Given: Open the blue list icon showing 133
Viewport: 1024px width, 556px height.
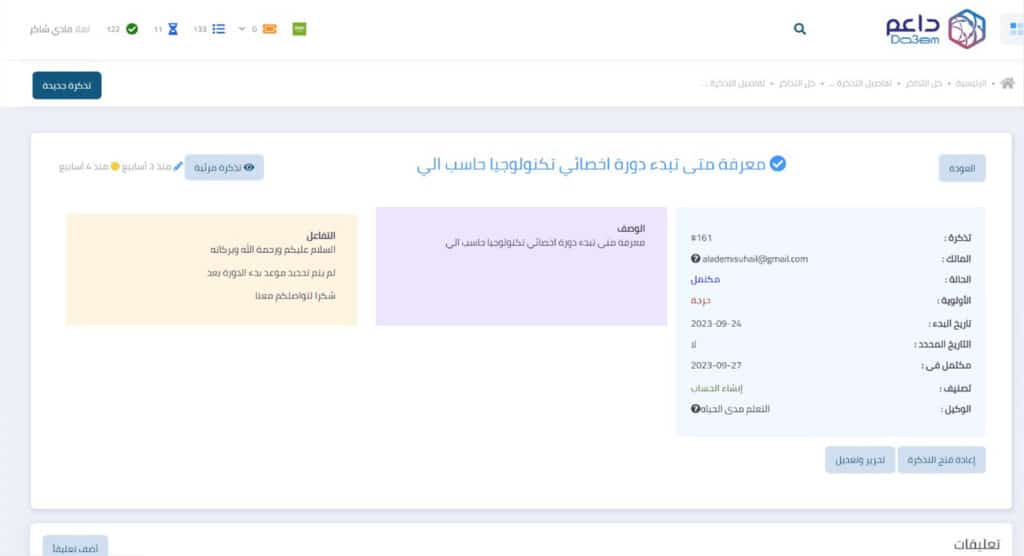Looking at the screenshot, I should tap(219, 29).
